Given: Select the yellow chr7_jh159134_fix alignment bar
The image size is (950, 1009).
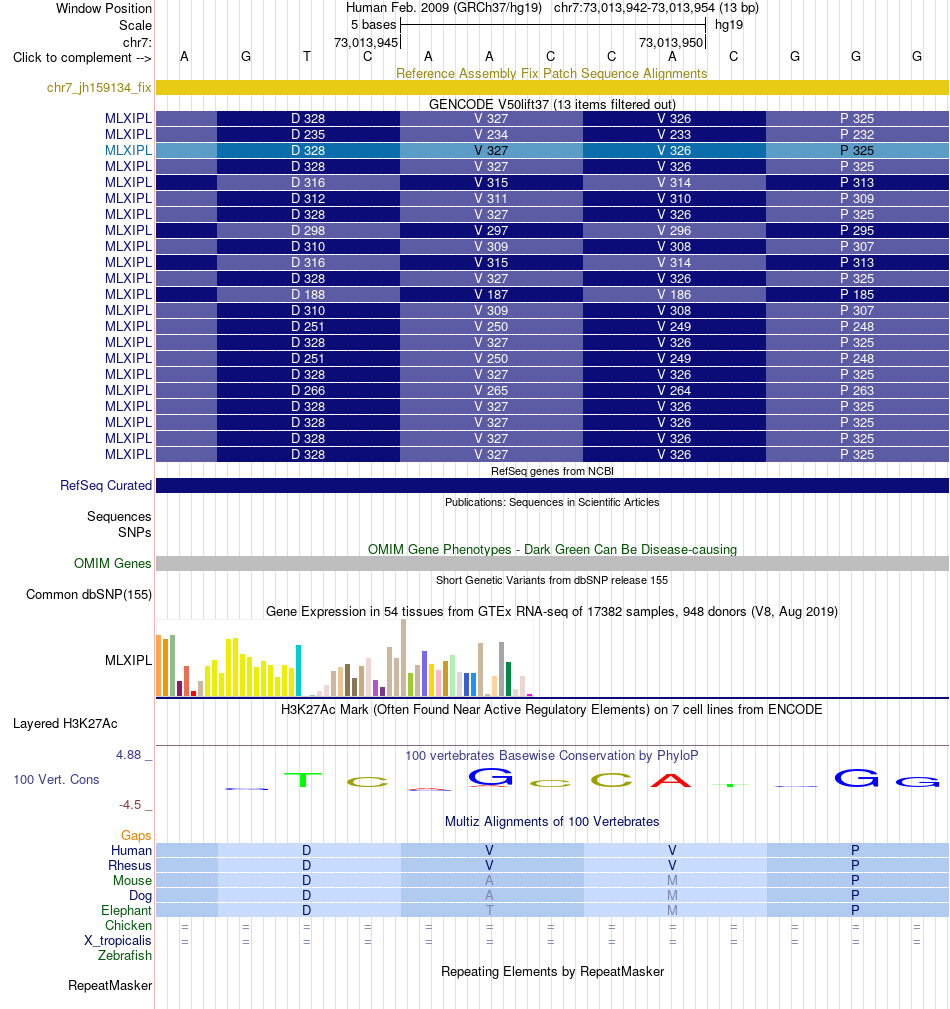Looking at the screenshot, I should pos(552,88).
